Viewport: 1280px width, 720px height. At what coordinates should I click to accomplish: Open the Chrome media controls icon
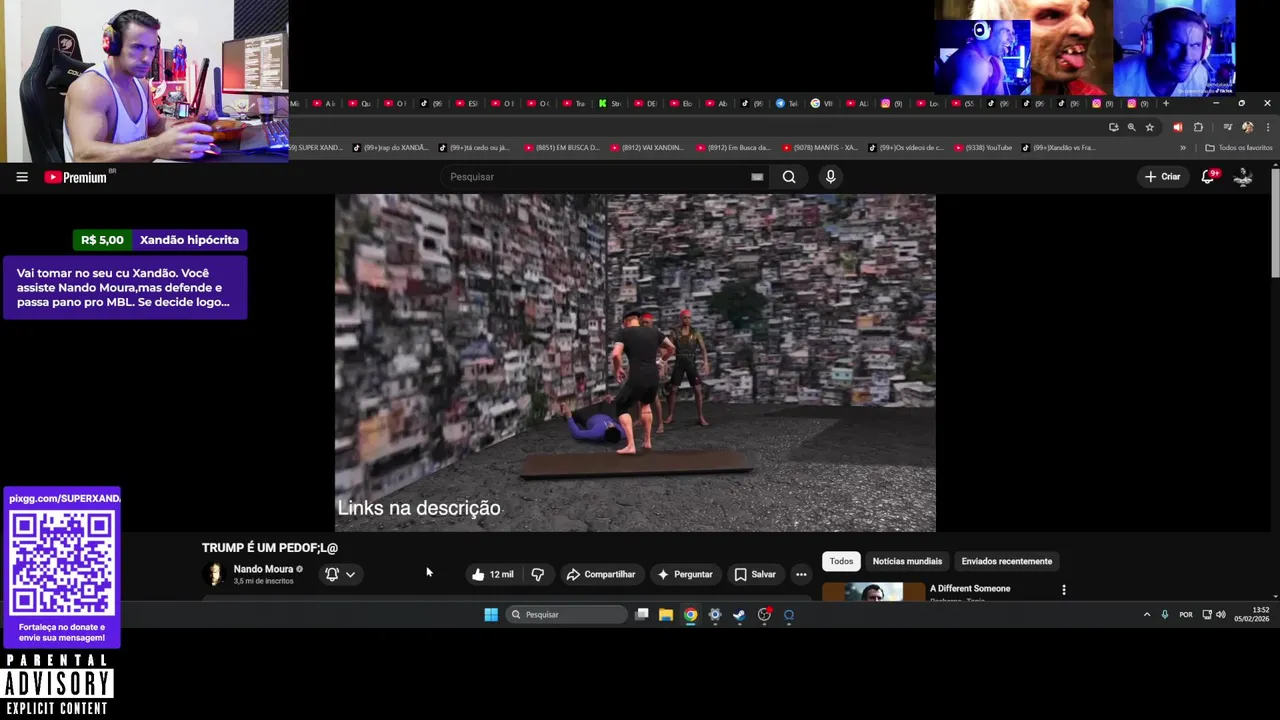[1230, 128]
